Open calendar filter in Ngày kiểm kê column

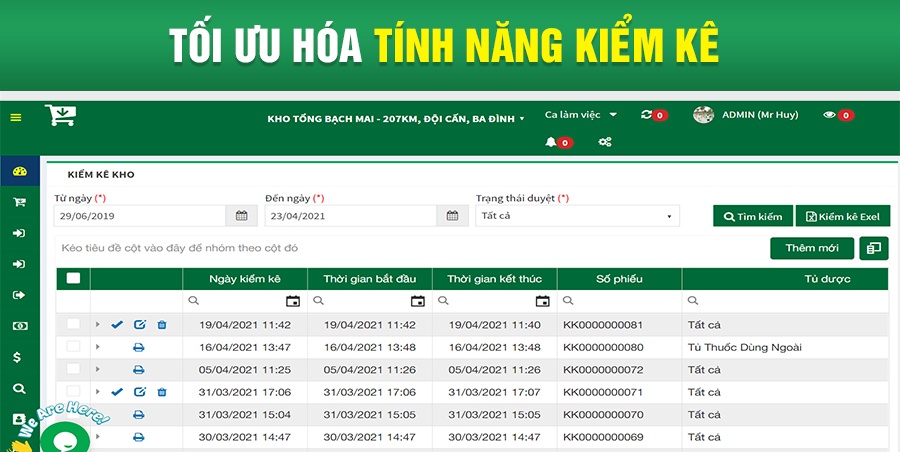[293, 301]
